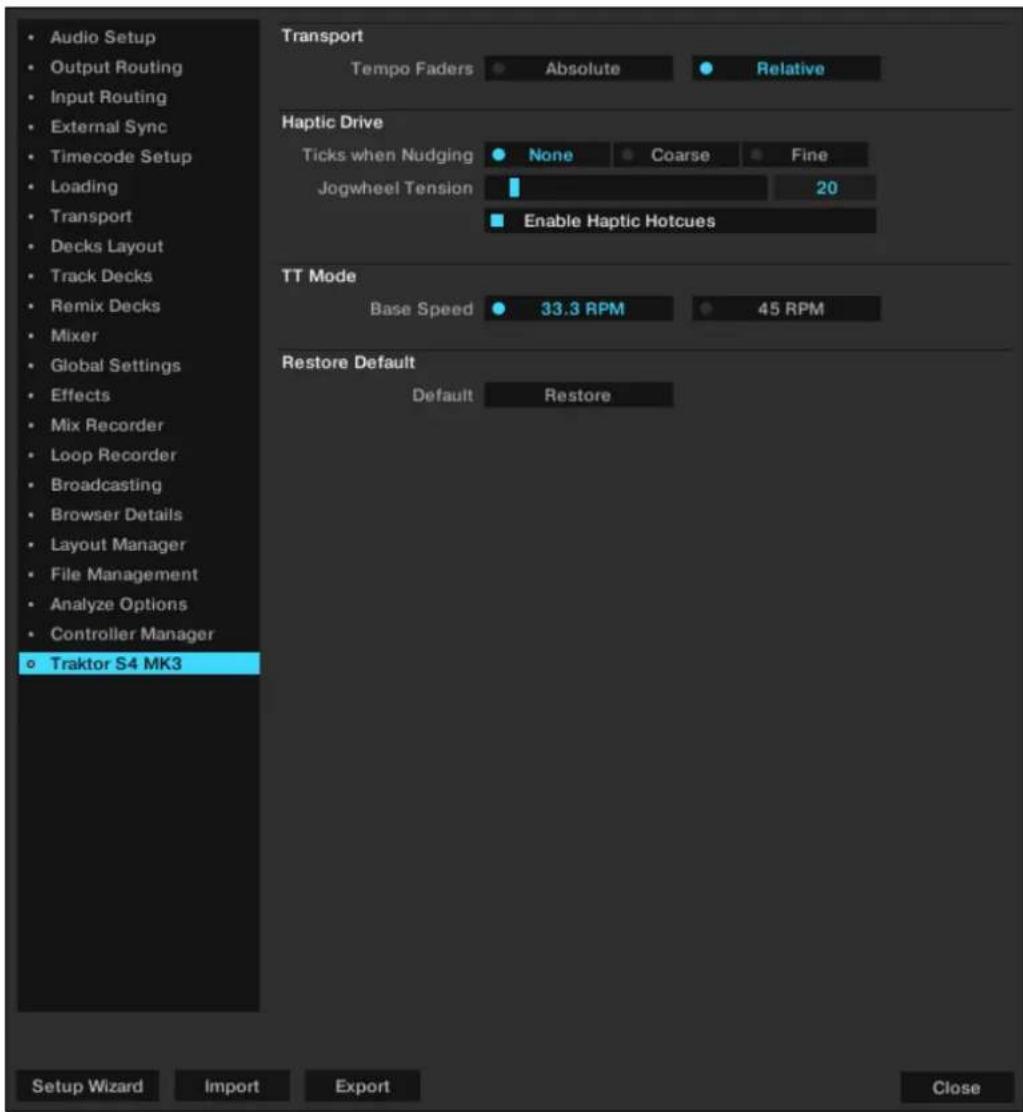1023x1112 pixels.
Task: Select Browser Details category
Action: [138, 514]
